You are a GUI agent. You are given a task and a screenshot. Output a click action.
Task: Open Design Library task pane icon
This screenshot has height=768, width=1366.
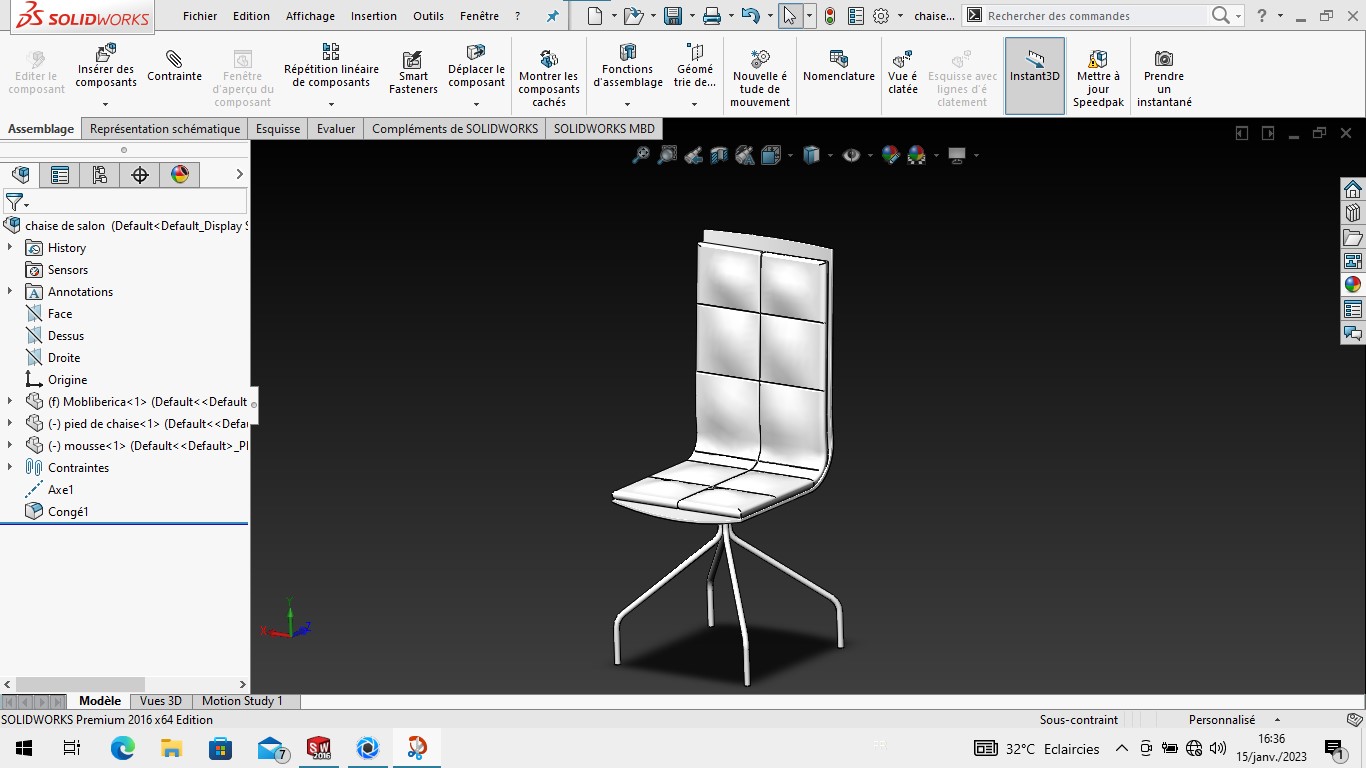pos(1353,213)
